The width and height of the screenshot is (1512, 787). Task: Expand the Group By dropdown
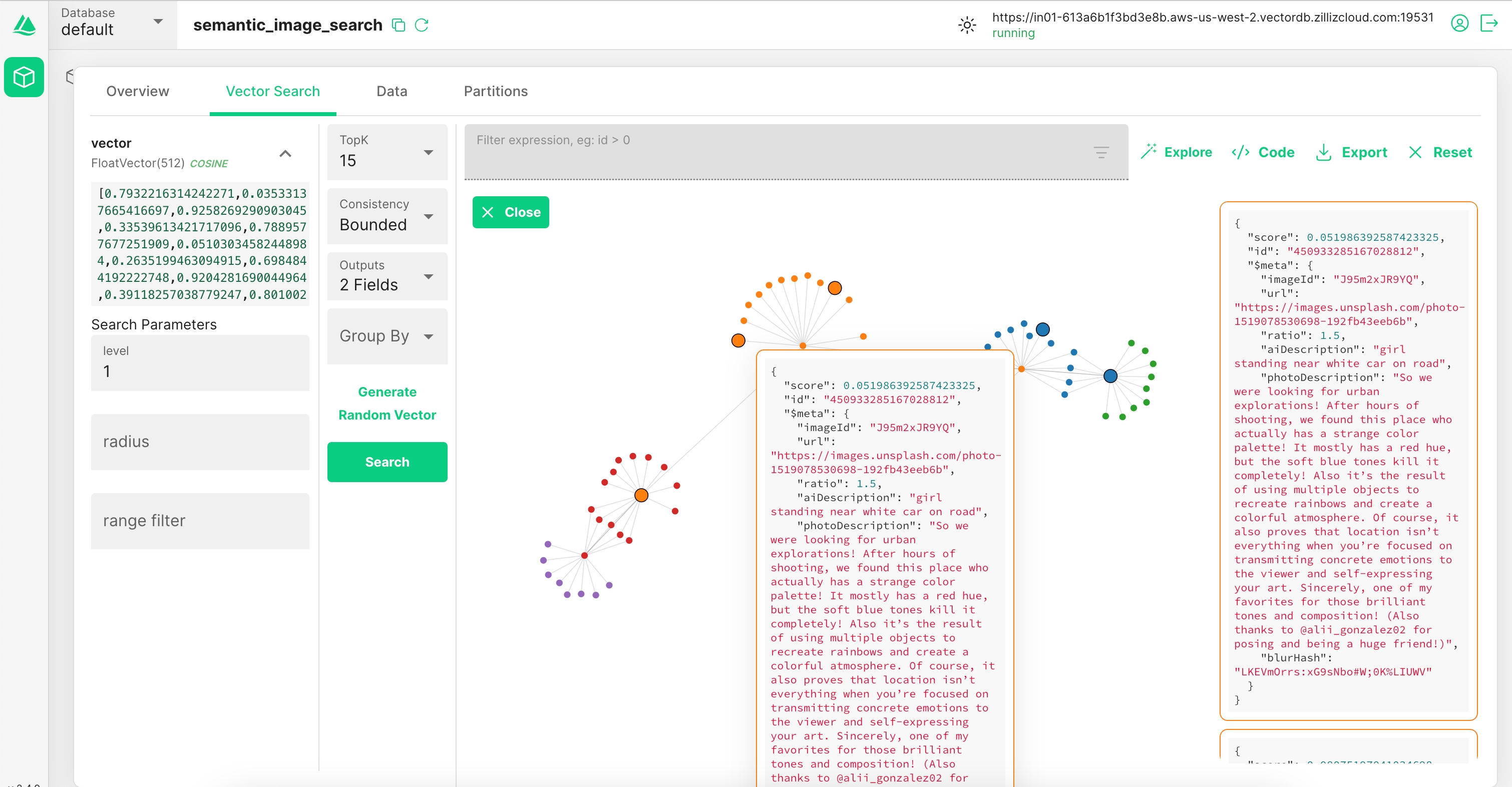(x=388, y=336)
